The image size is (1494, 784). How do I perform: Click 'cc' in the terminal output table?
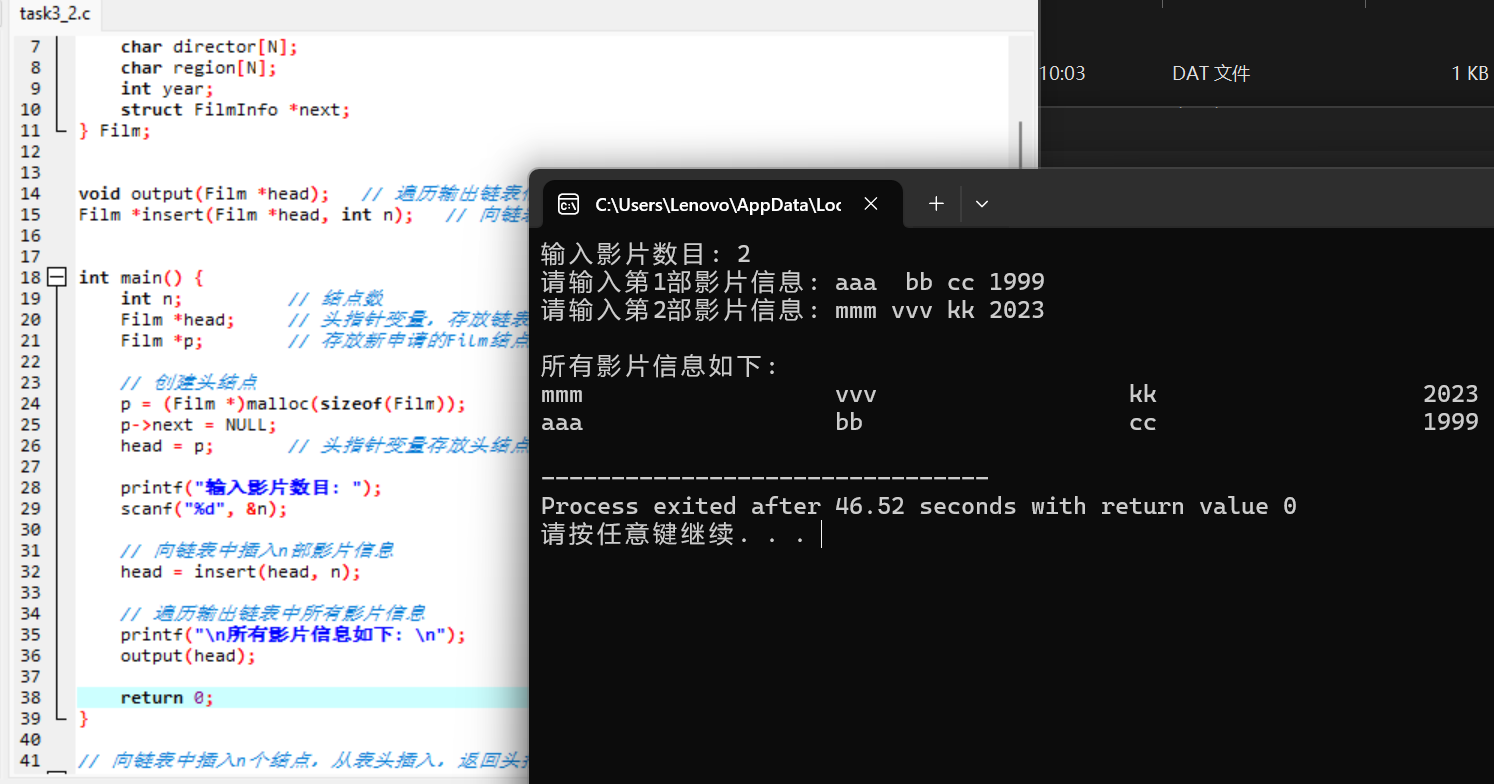[1142, 422]
